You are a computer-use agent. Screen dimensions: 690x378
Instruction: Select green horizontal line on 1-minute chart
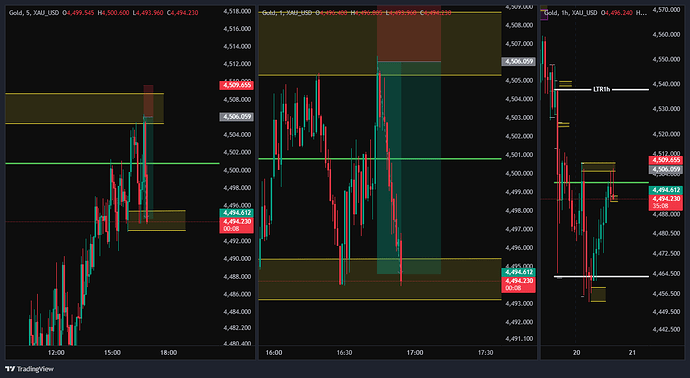380,158
